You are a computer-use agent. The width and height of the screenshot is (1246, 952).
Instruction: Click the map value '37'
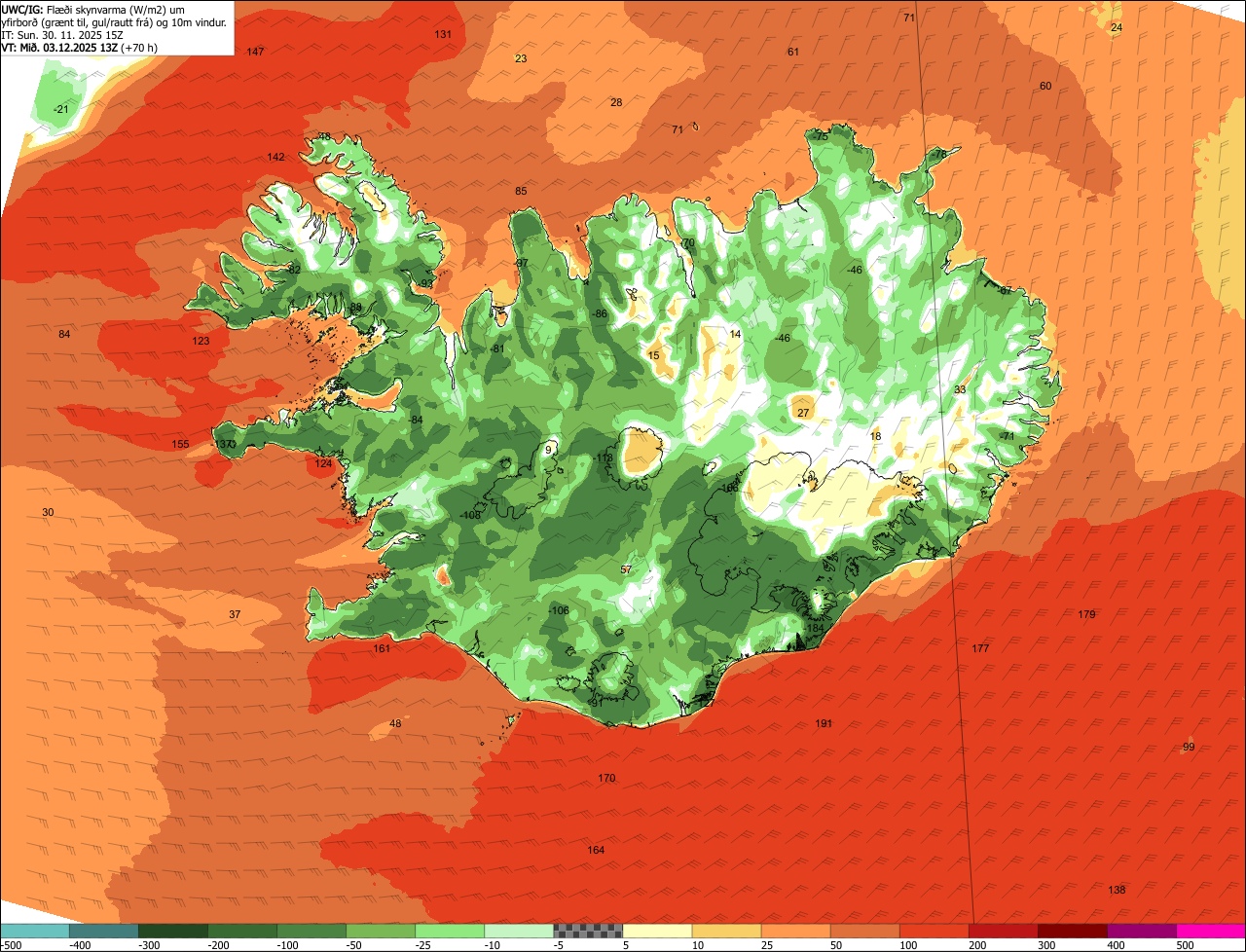point(235,614)
